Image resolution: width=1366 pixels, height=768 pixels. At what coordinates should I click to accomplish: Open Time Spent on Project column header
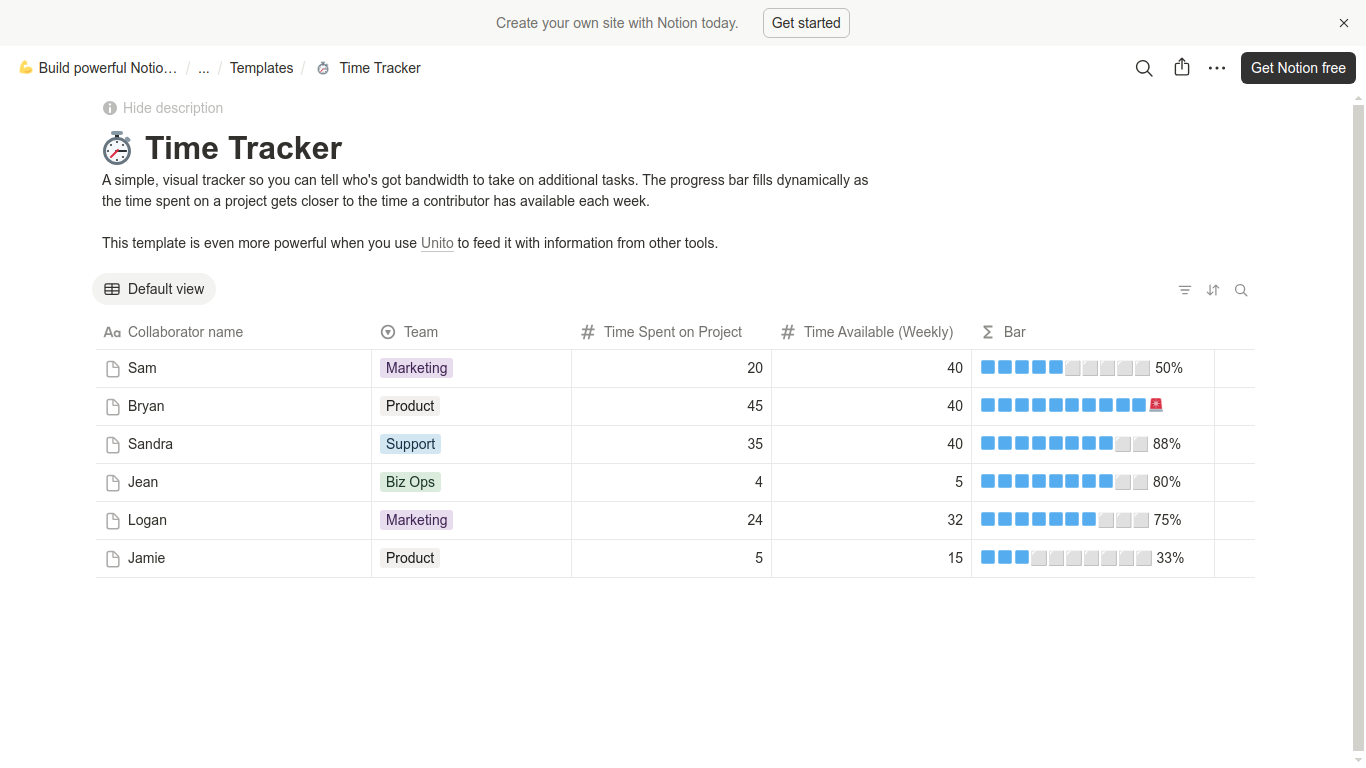[672, 332]
